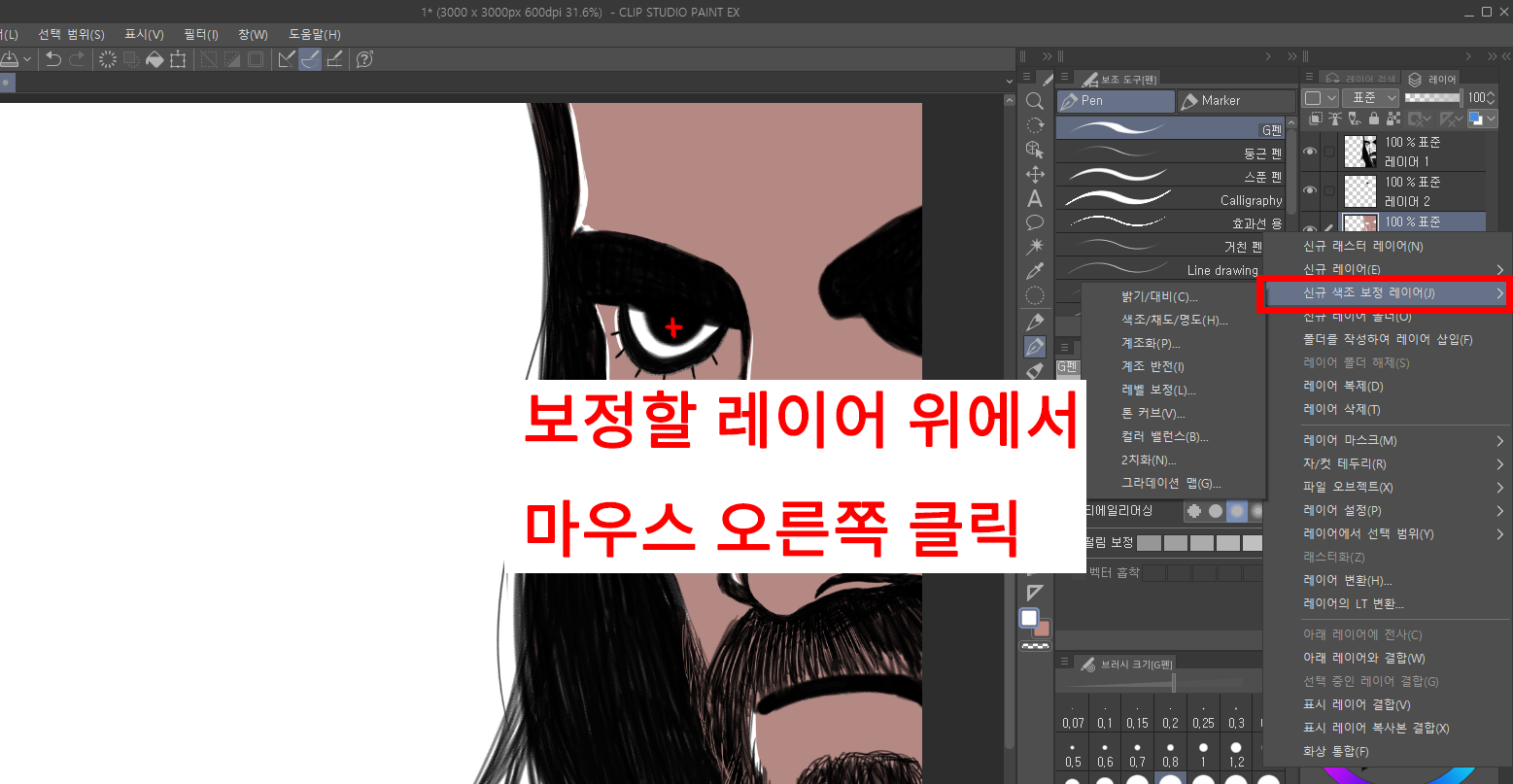Select the Zoom magnifier tool

1035,101
